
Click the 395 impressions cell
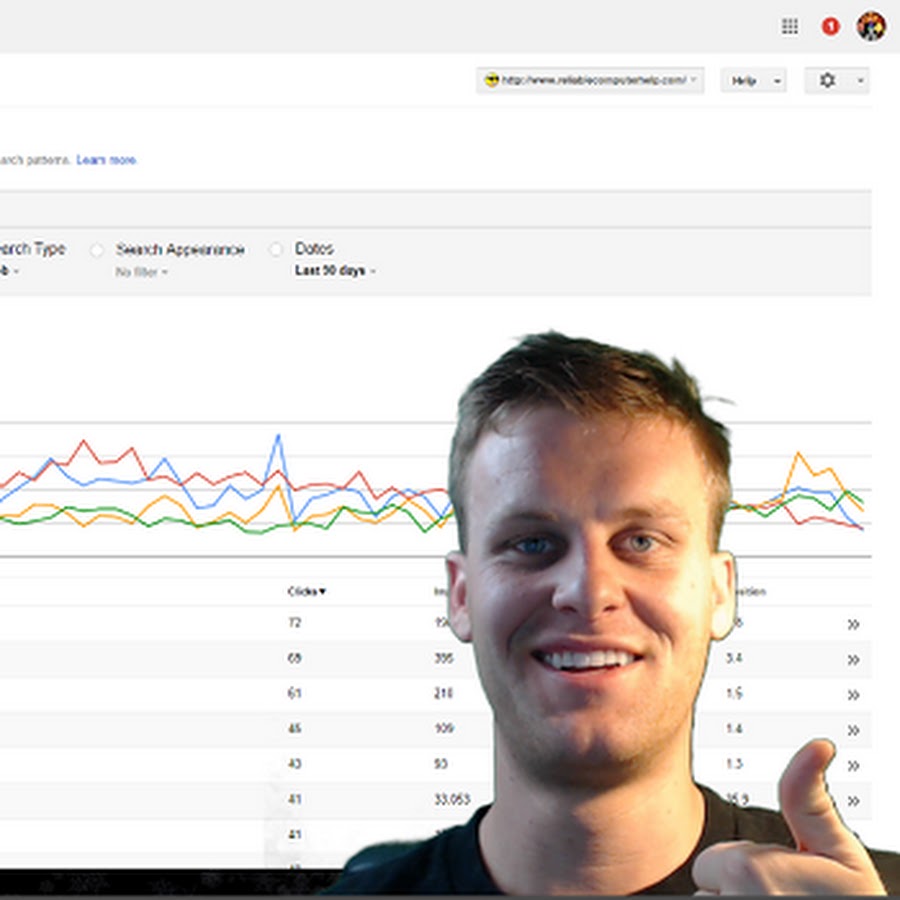(444, 658)
